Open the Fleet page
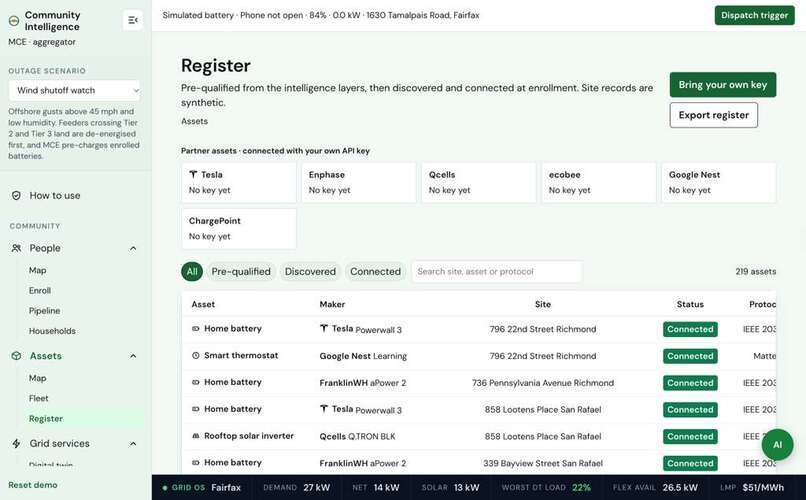Image resolution: width=806 pixels, height=500 pixels. (x=39, y=398)
